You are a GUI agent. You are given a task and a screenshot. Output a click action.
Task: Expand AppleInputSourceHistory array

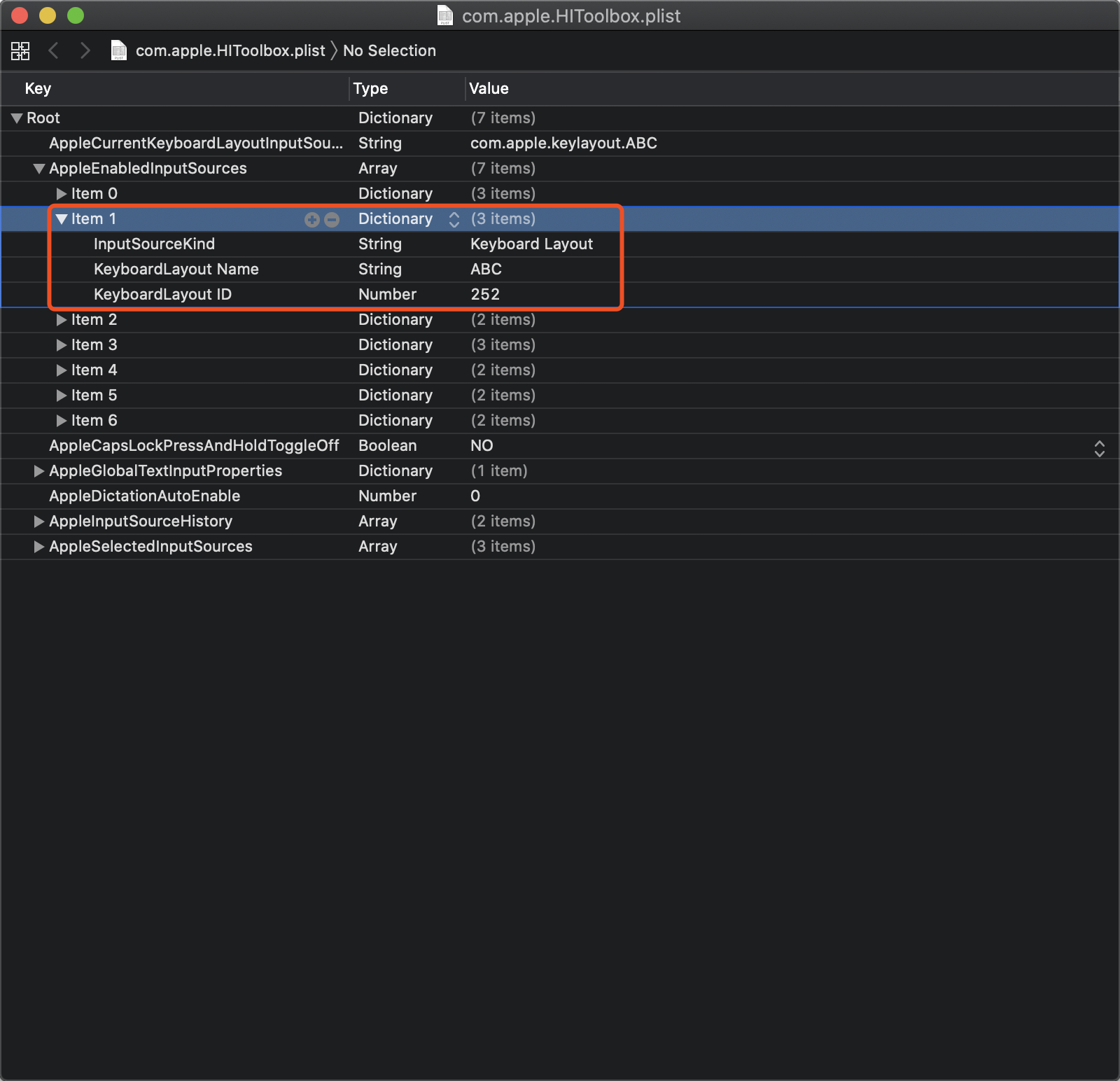coord(39,522)
